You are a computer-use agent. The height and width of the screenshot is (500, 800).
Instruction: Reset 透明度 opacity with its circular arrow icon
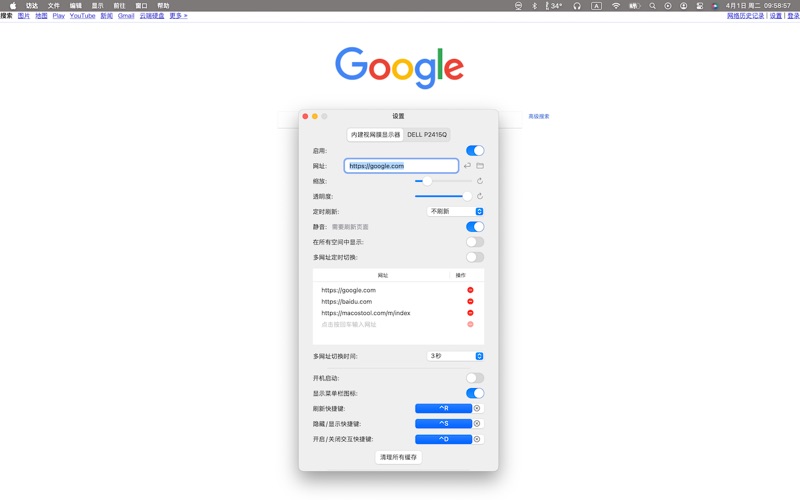click(x=480, y=196)
